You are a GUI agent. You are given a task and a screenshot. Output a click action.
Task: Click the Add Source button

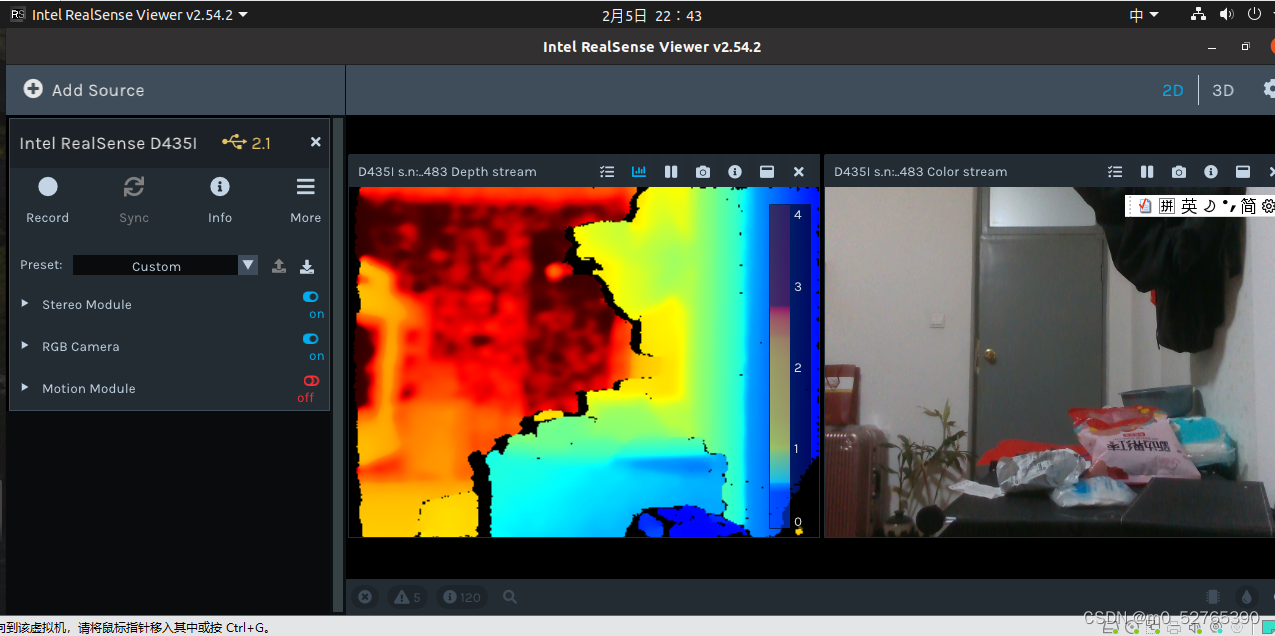click(x=83, y=89)
